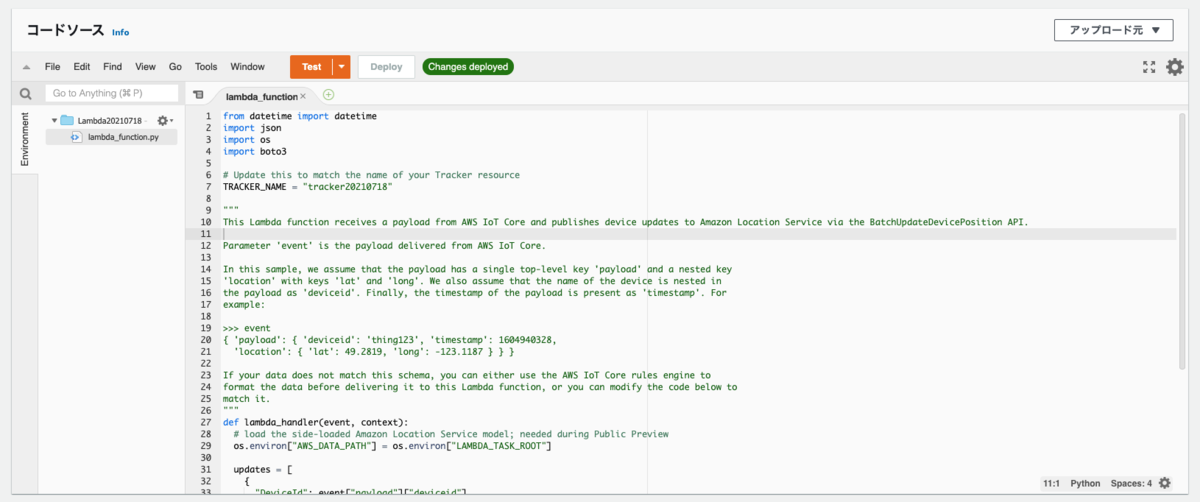Add a new tab with plus icon

328,95
